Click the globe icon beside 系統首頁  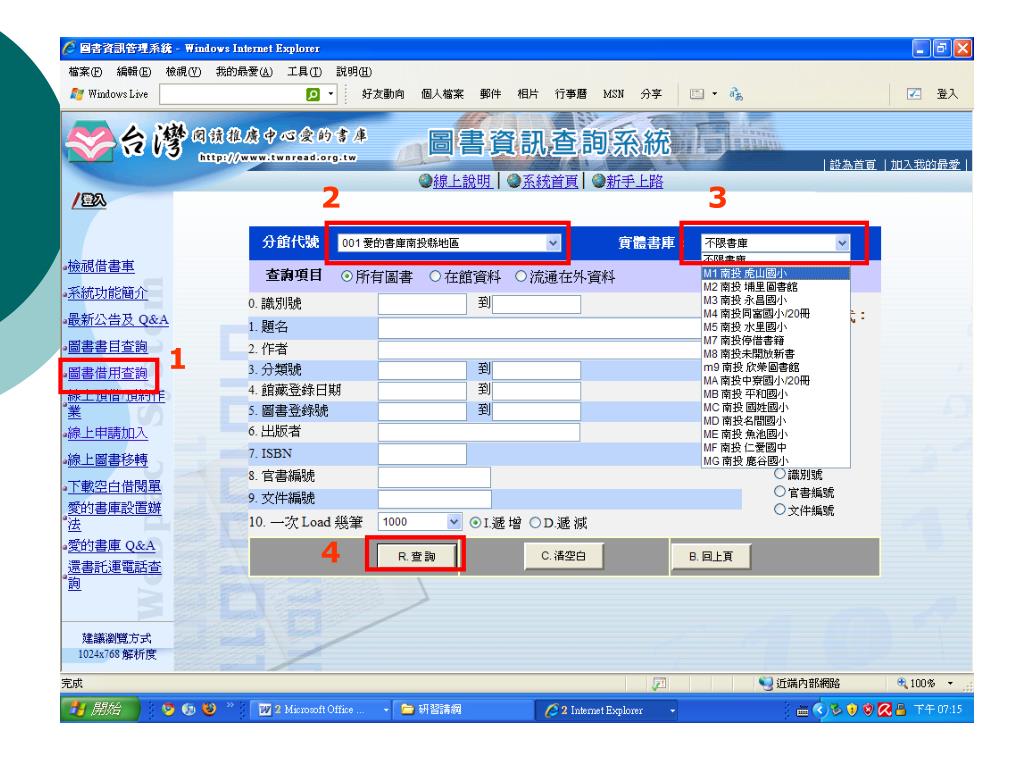514,181
